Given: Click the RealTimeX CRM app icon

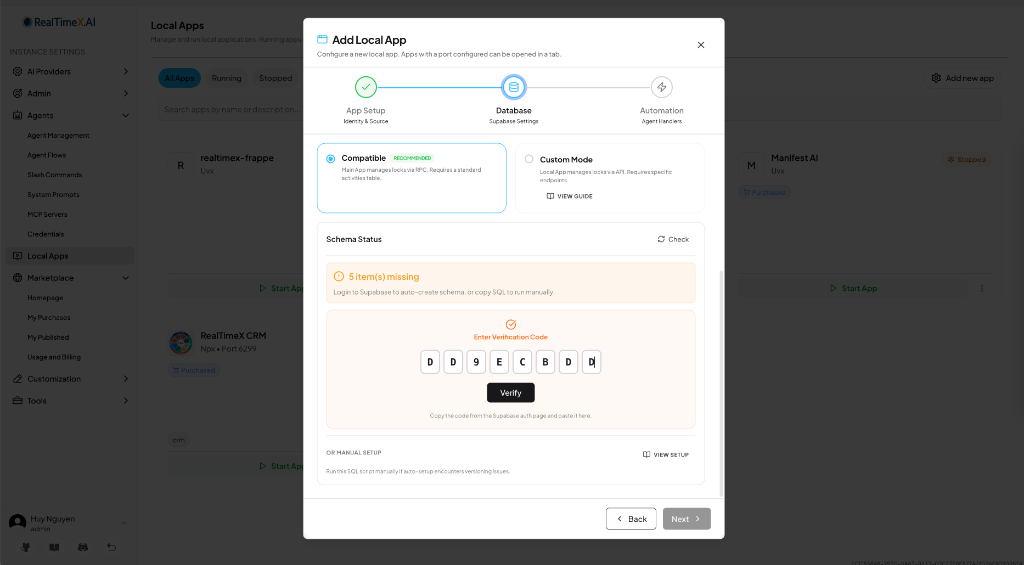Looking at the screenshot, I should 180,342.
